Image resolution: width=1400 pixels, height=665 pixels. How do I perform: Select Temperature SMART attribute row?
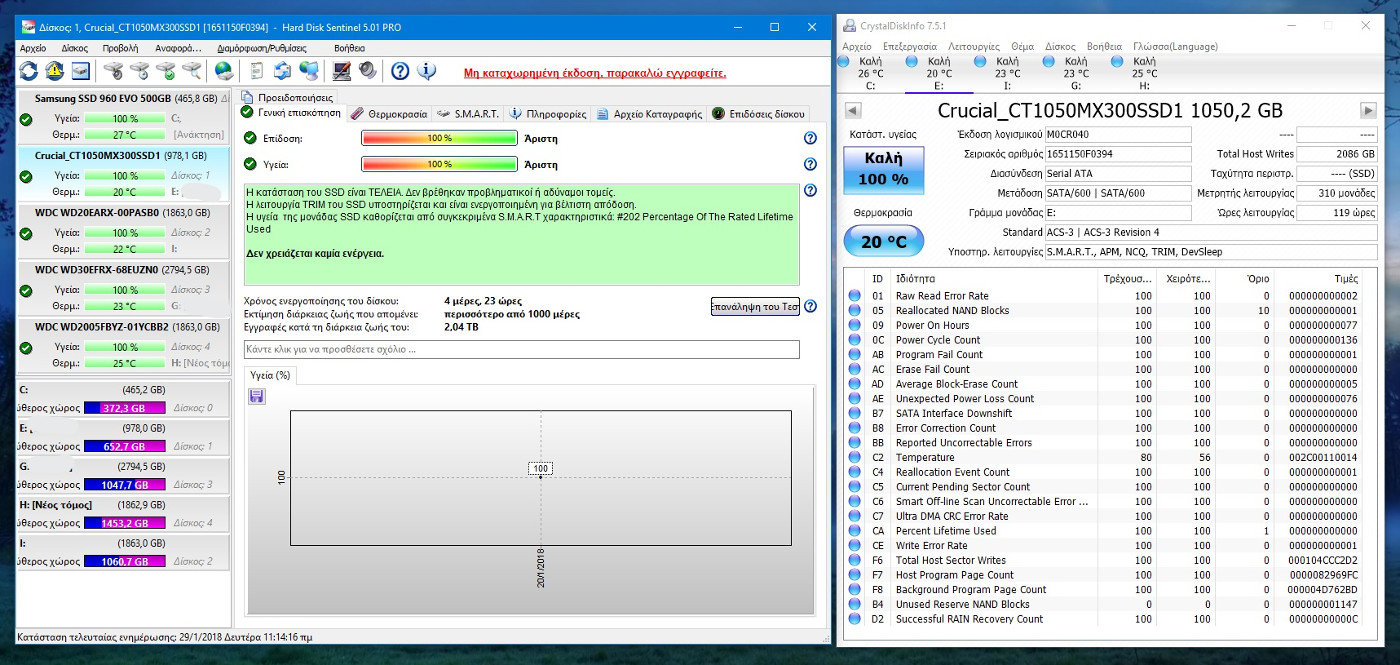(1112, 457)
